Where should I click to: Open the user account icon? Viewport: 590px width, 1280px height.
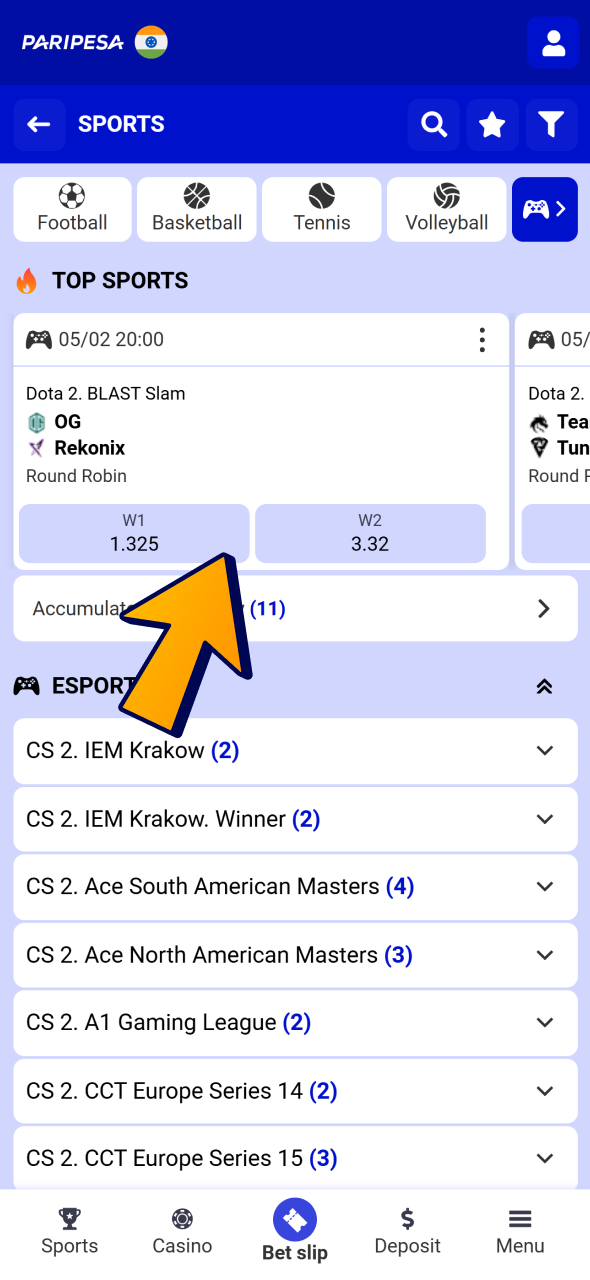[x=553, y=42]
